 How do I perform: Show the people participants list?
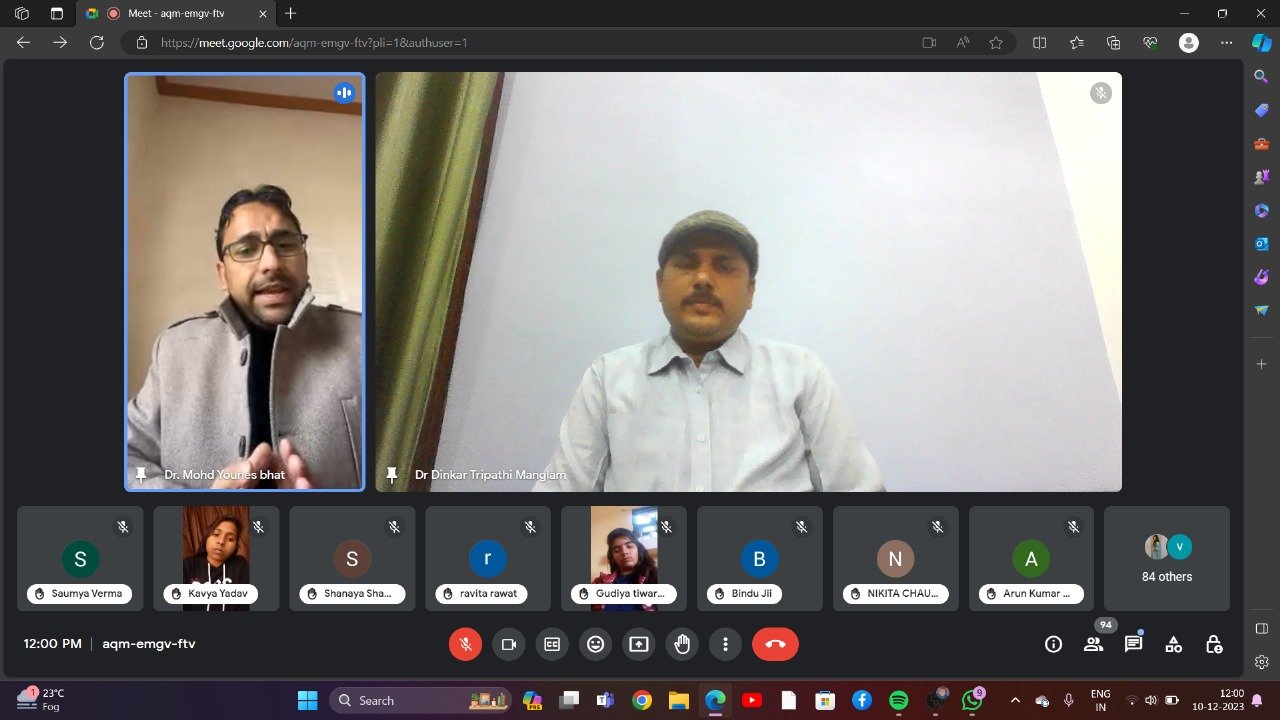point(1093,645)
